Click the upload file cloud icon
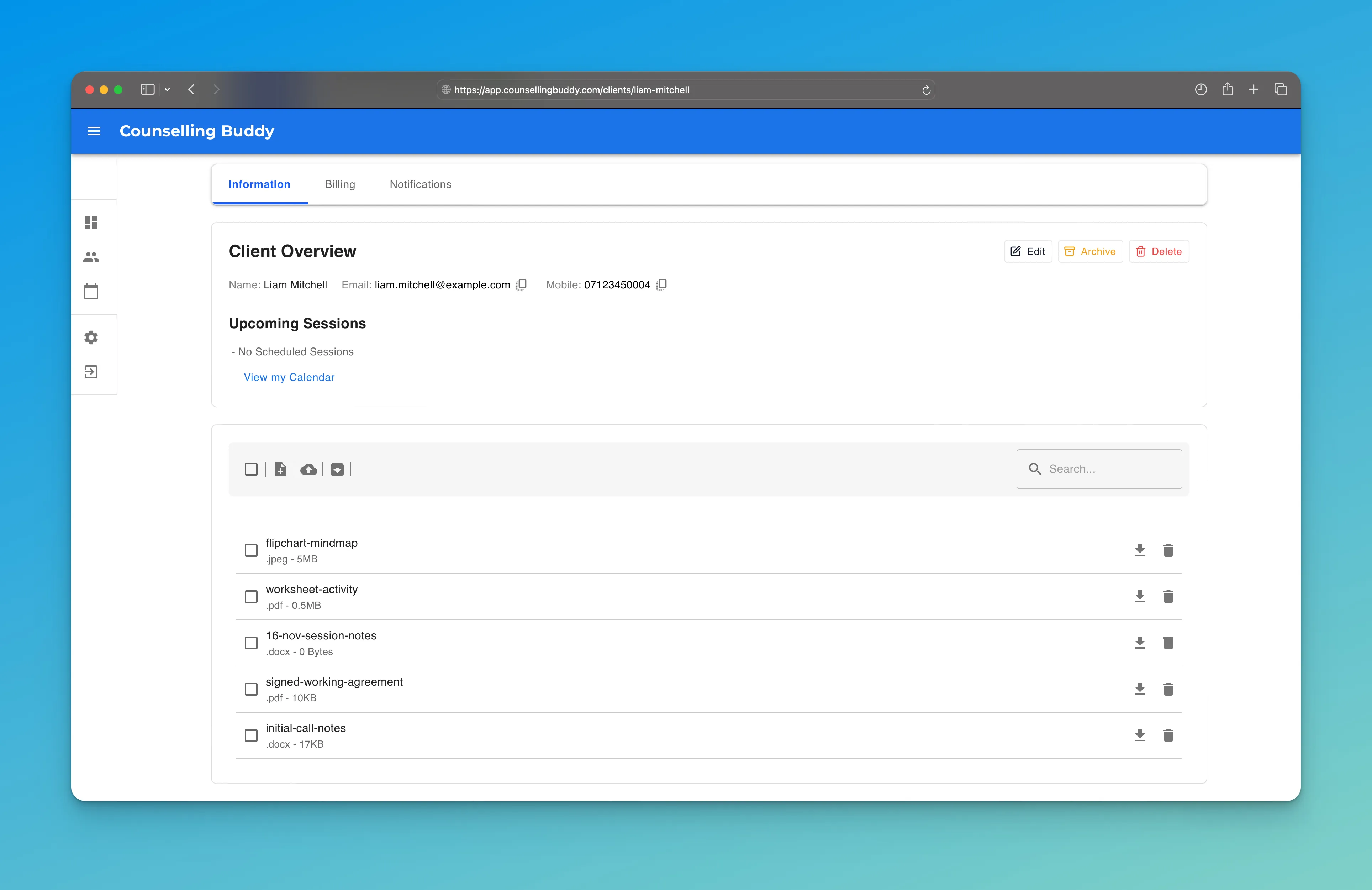The width and height of the screenshot is (1372, 890). [308, 470]
